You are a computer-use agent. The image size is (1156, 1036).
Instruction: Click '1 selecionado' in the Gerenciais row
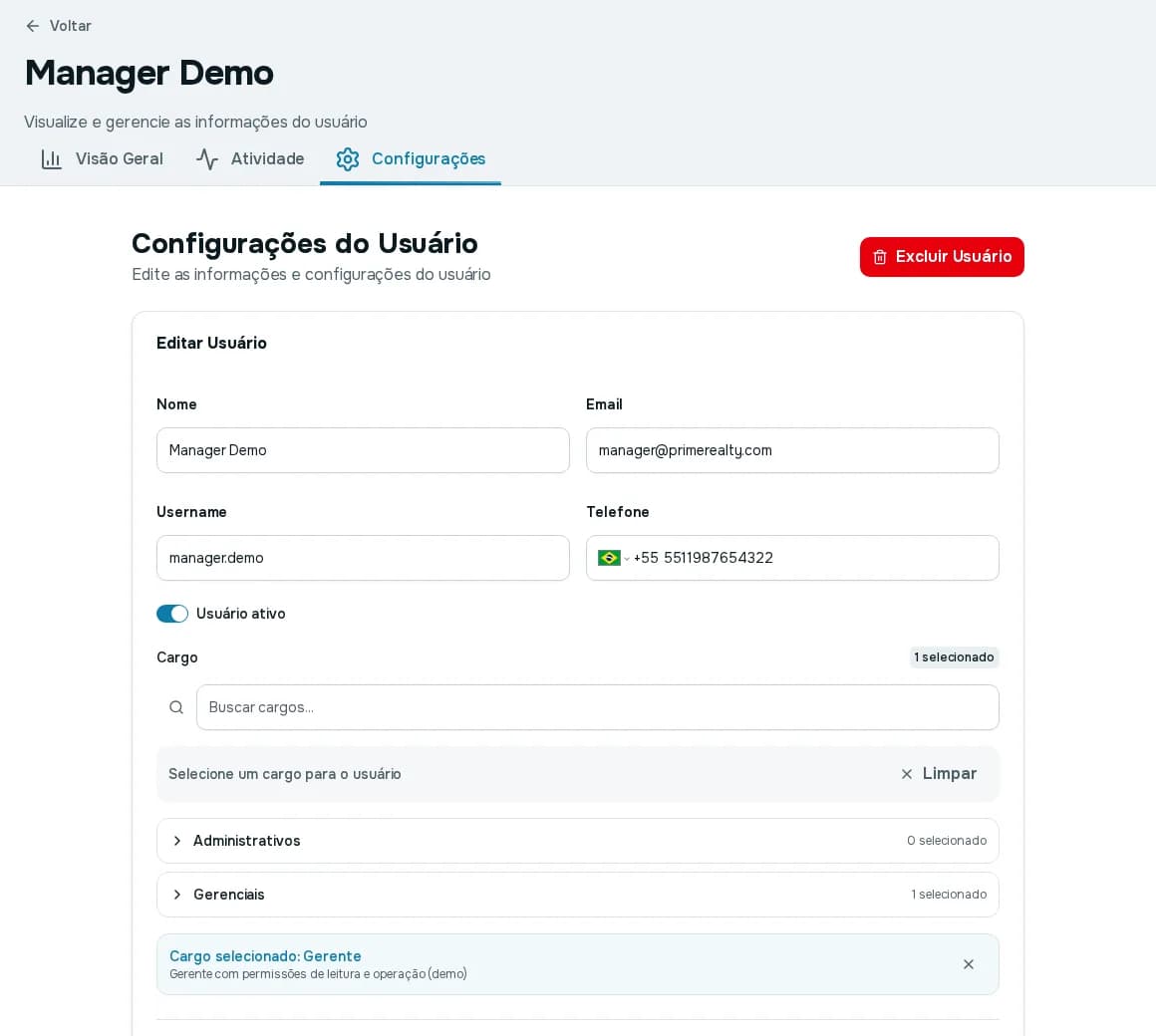click(x=949, y=895)
